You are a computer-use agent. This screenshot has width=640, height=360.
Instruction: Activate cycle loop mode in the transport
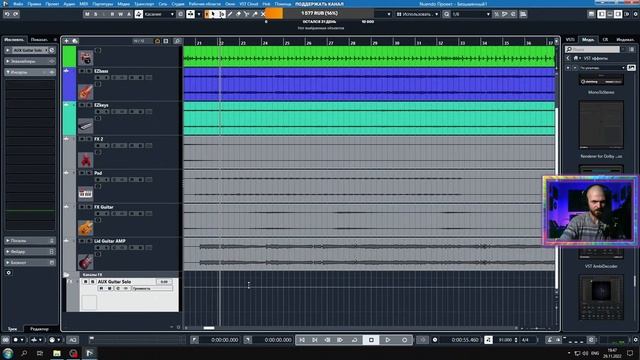pos(354,340)
